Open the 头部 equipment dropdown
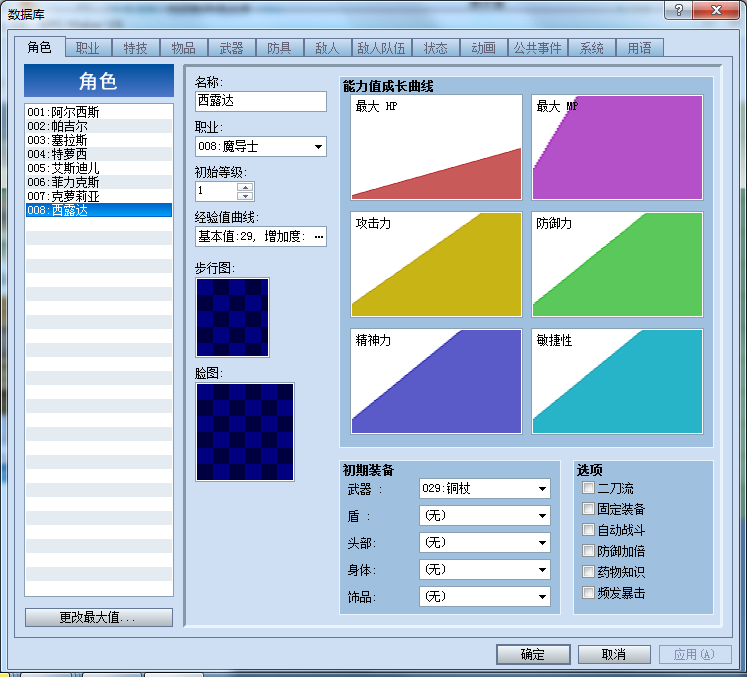 point(485,543)
